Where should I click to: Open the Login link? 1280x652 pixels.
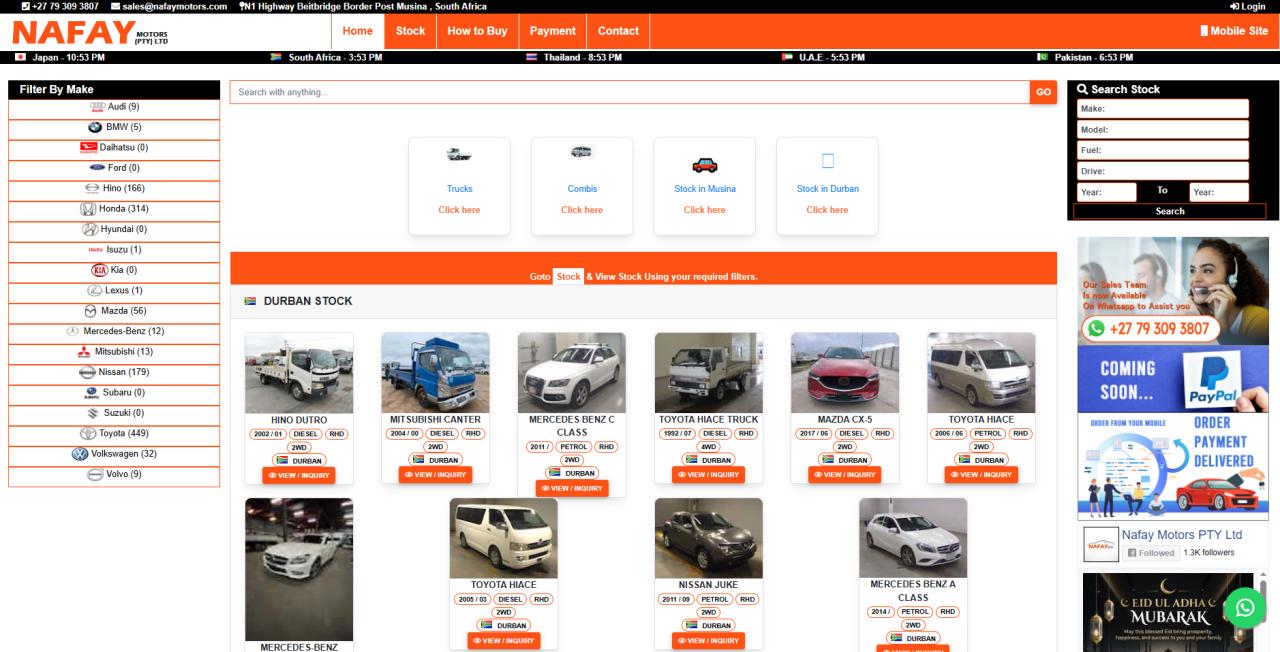1248,6
